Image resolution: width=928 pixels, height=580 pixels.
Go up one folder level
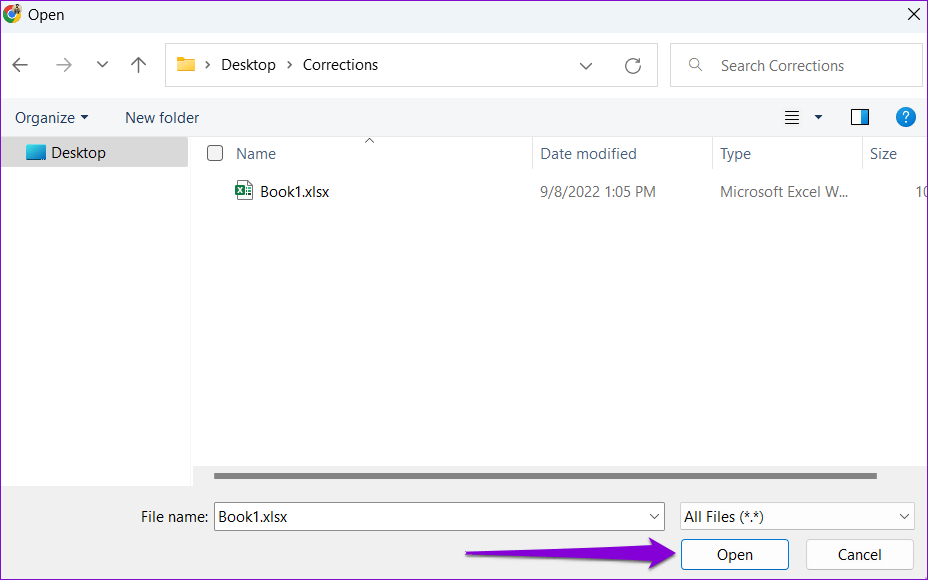coord(138,65)
